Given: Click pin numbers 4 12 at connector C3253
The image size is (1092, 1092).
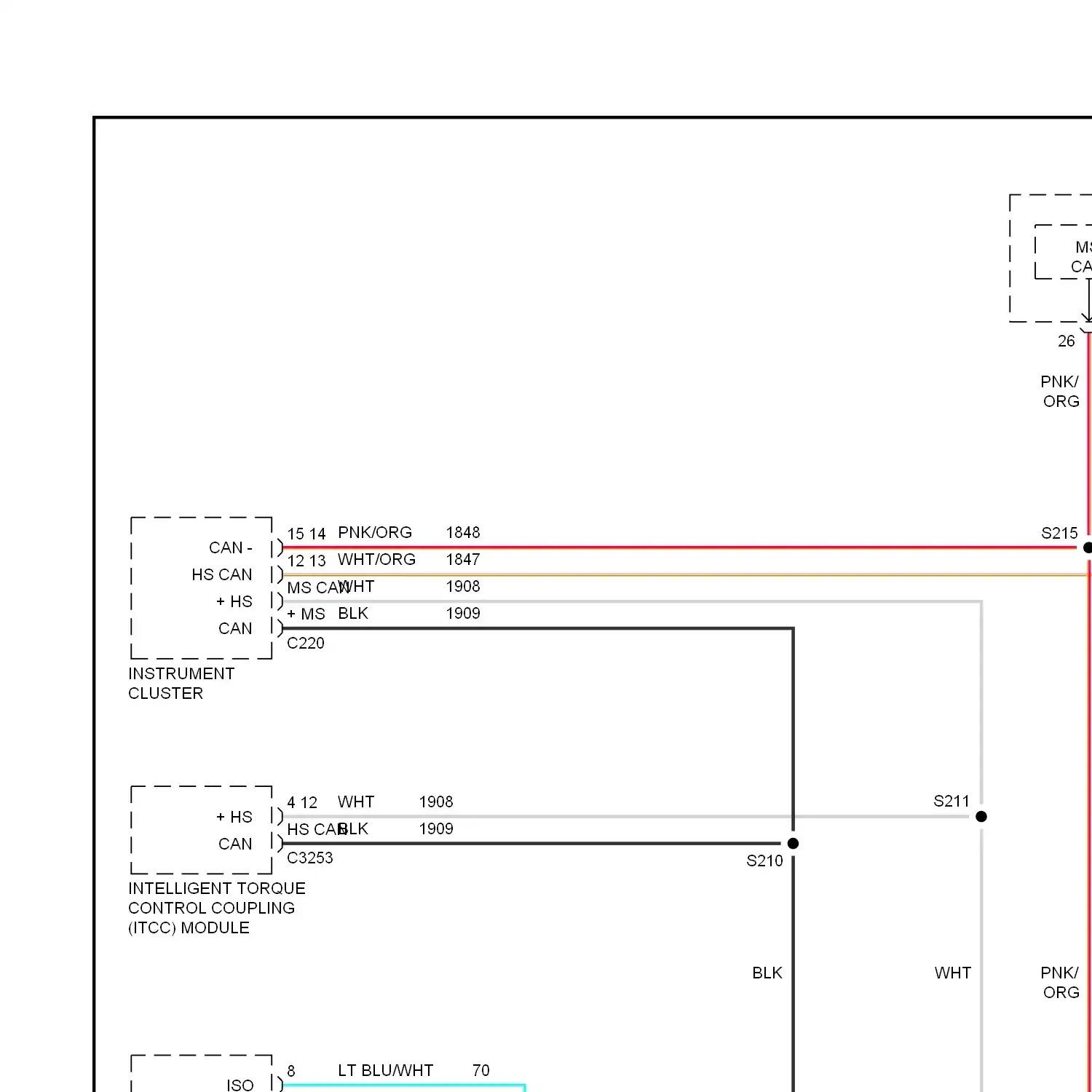Looking at the screenshot, I should (x=302, y=803).
